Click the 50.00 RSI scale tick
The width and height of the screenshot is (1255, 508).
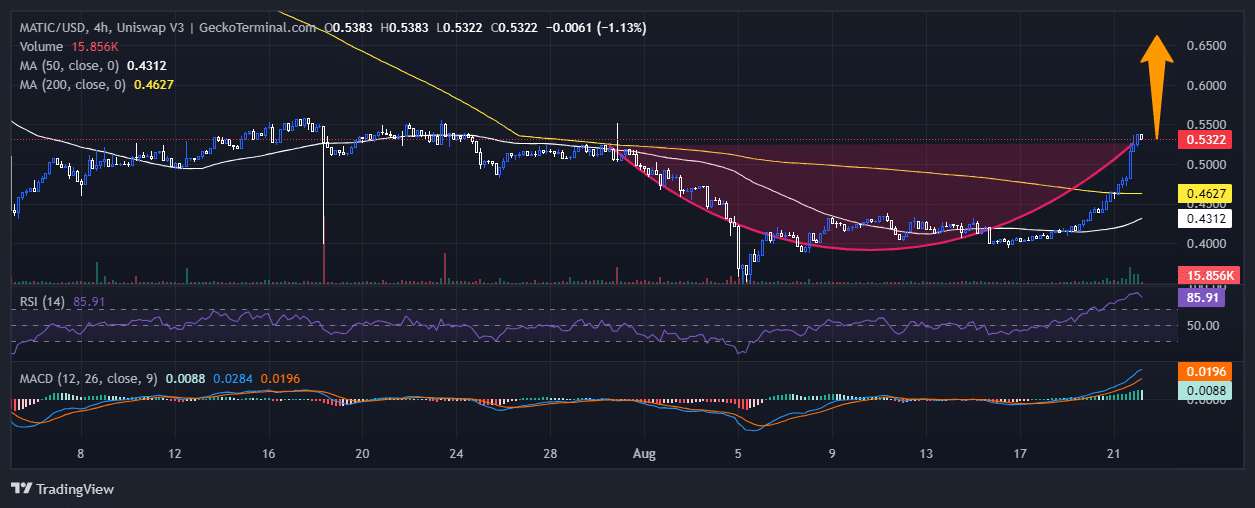1203,325
